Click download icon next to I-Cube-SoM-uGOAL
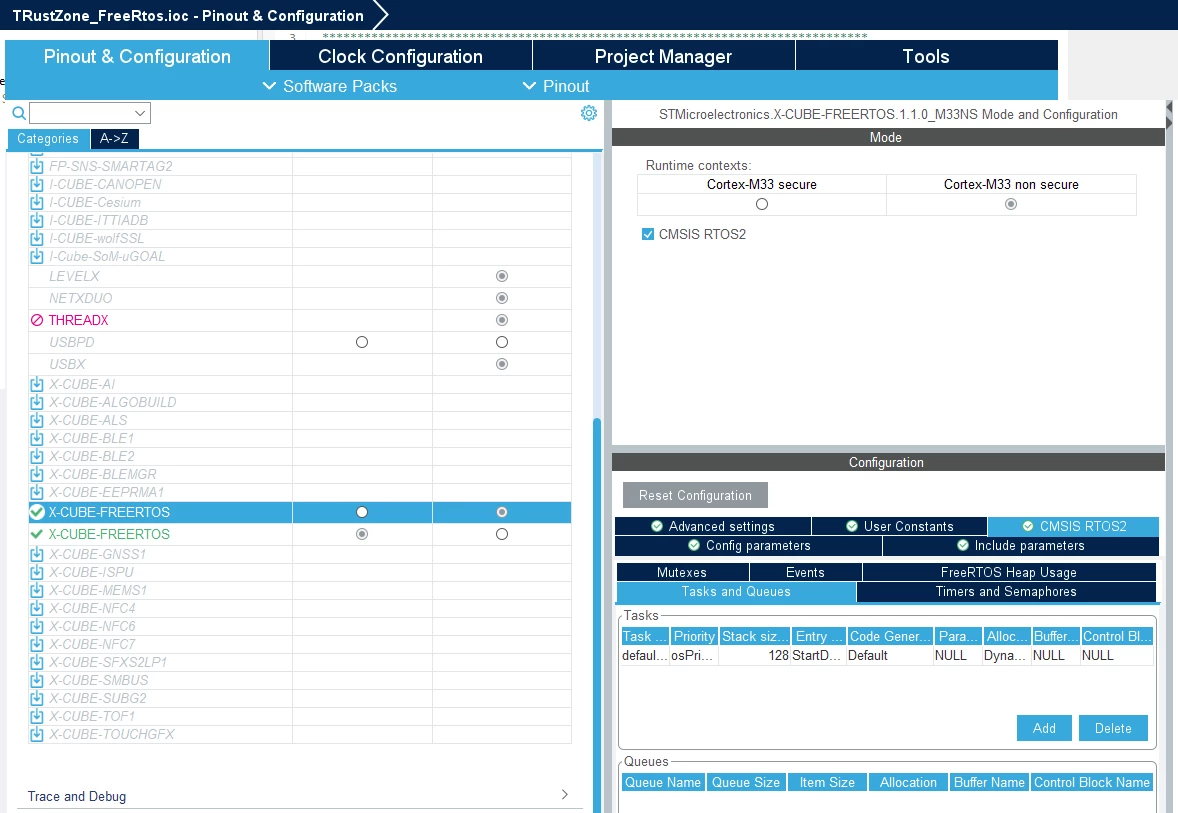The image size is (1178, 813). [x=37, y=256]
